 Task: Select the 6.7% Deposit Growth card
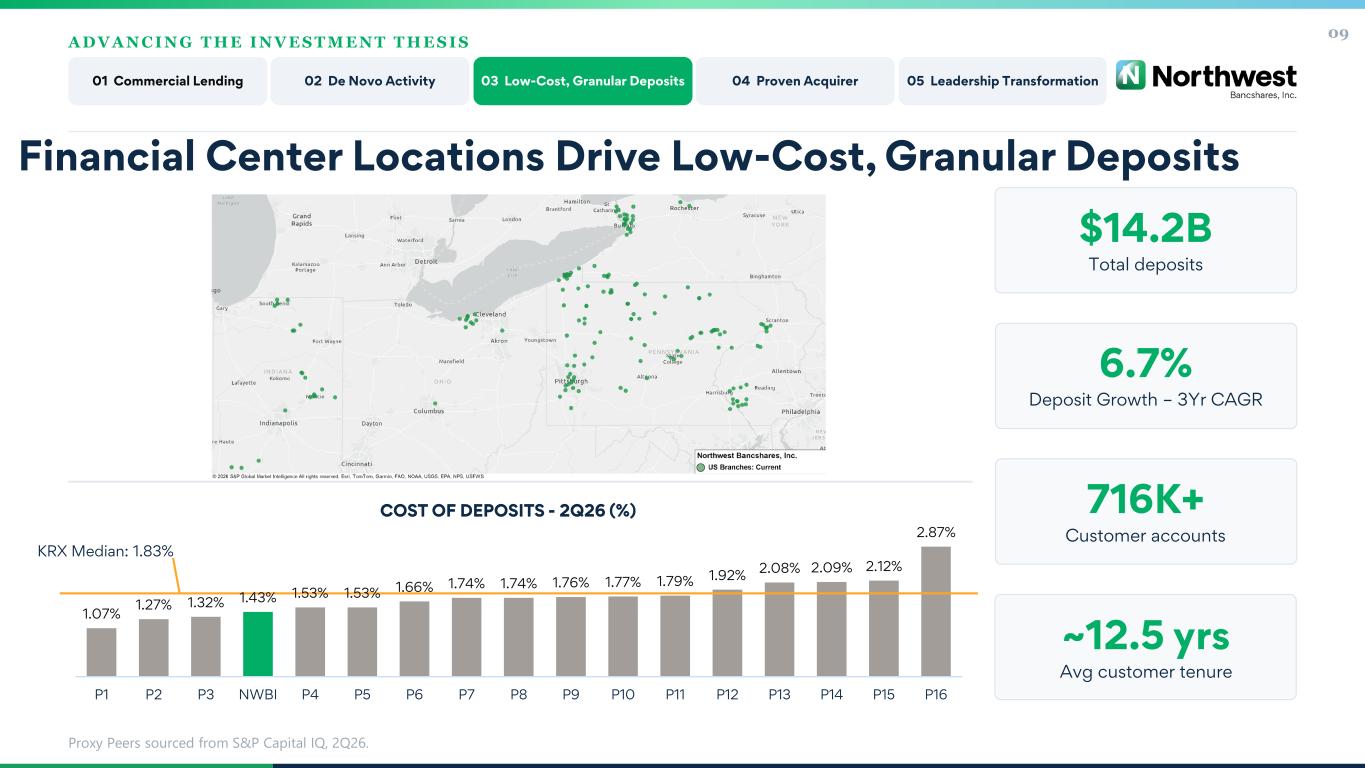1145,376
